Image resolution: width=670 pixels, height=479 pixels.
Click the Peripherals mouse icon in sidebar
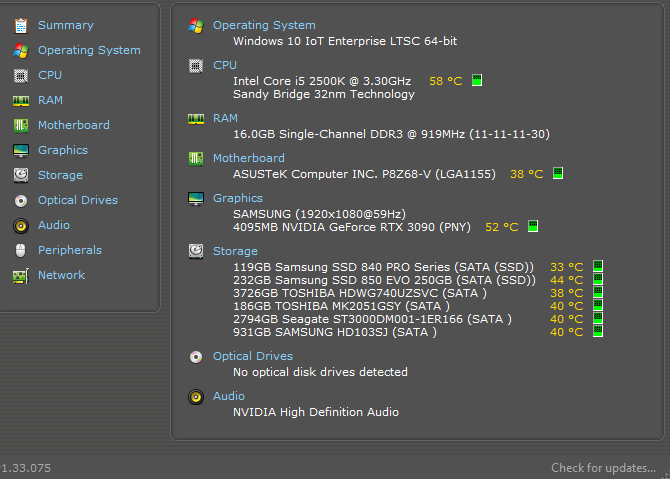click(x=21, y=250)
